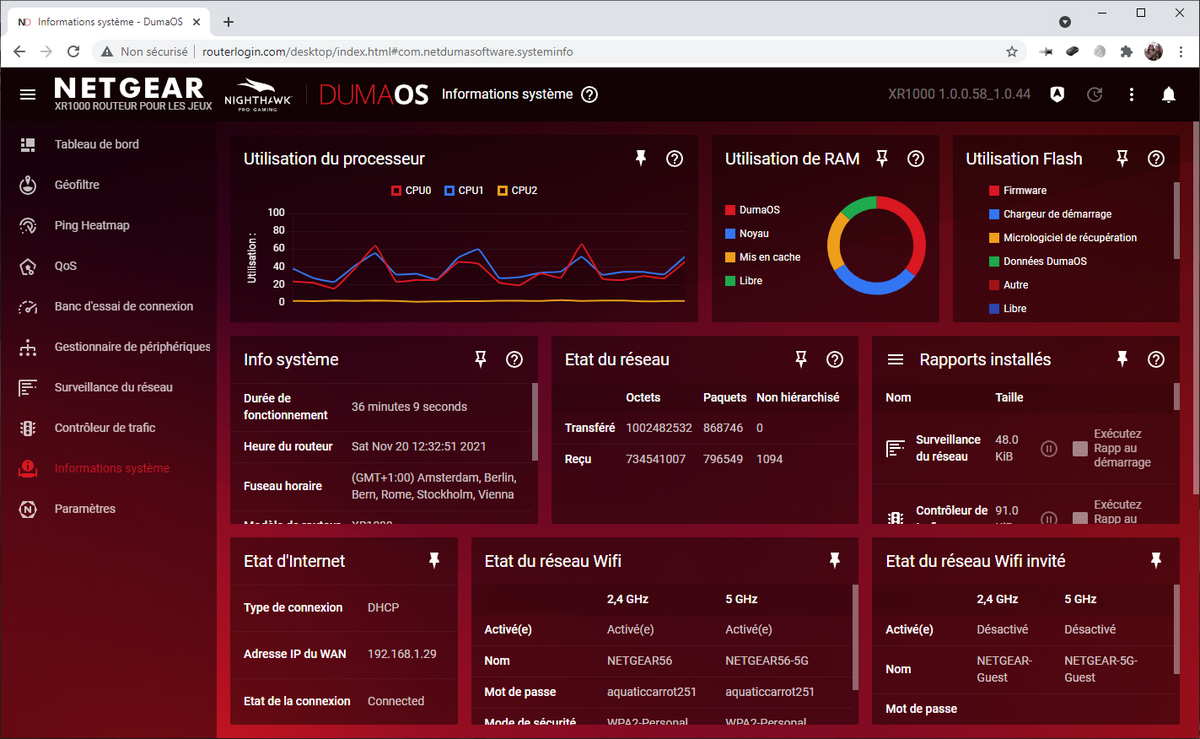Screen dimensions: 1200x739
Task: Click the Ping Heatmap sidebar icon
Action: 29,226
